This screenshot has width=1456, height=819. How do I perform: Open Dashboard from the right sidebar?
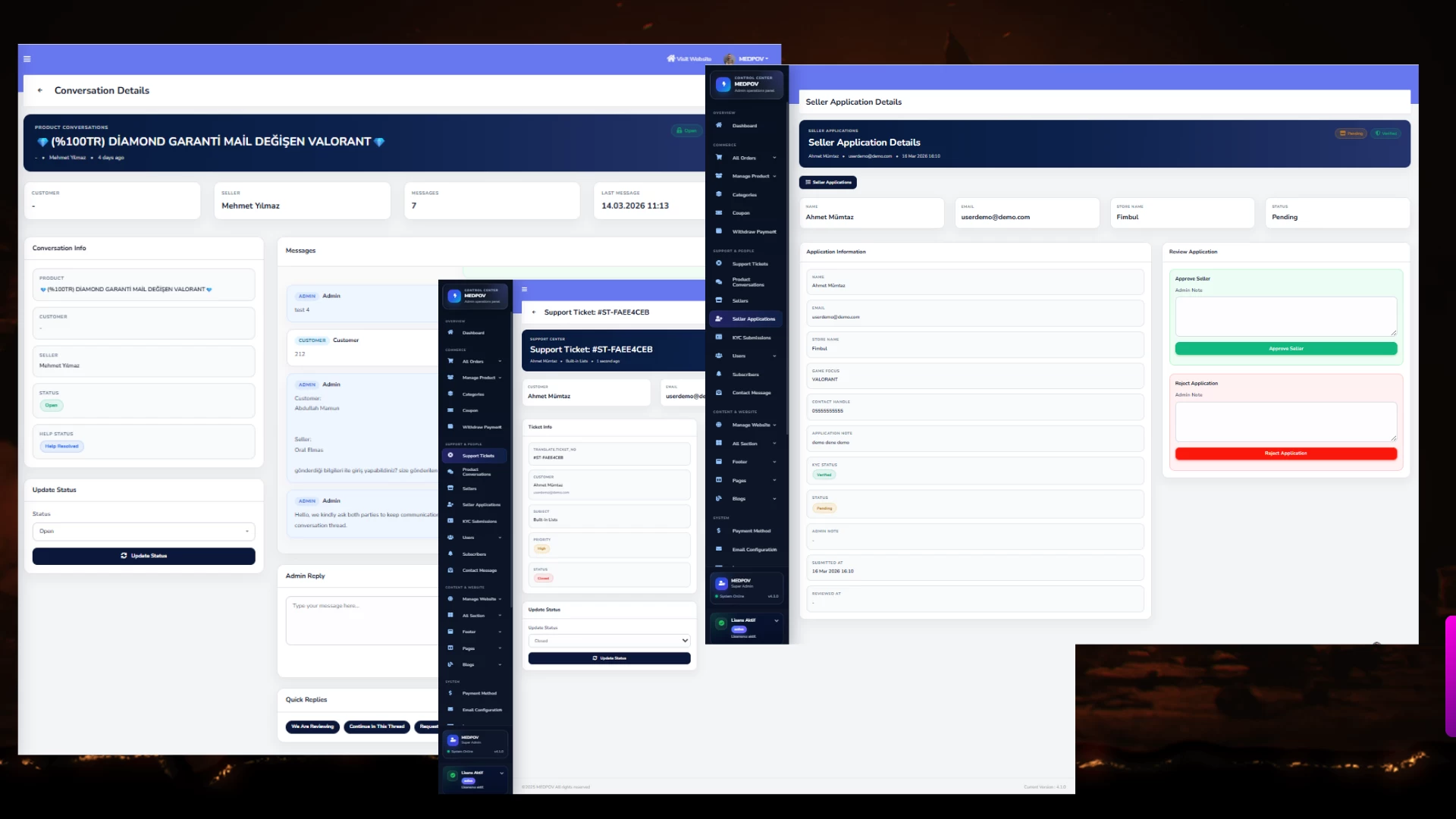click(744, 126)
